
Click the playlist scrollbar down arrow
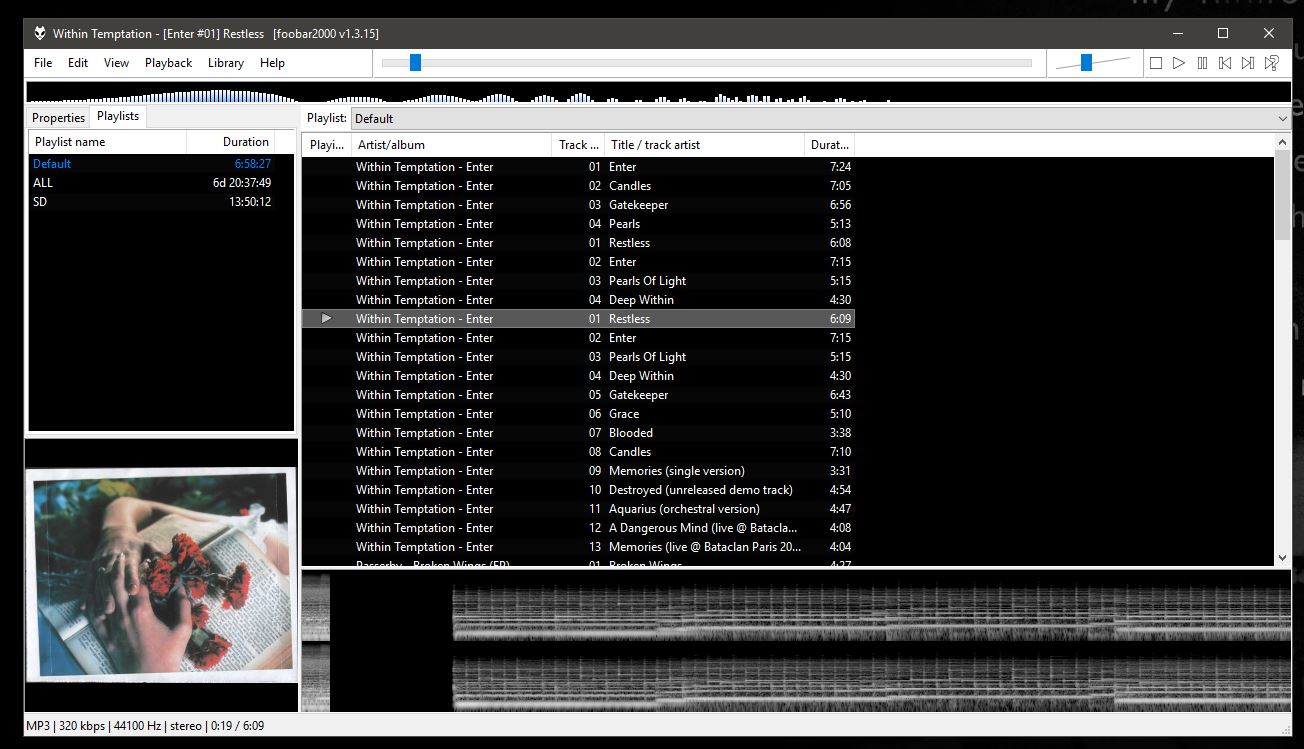tap(1283, 558)
